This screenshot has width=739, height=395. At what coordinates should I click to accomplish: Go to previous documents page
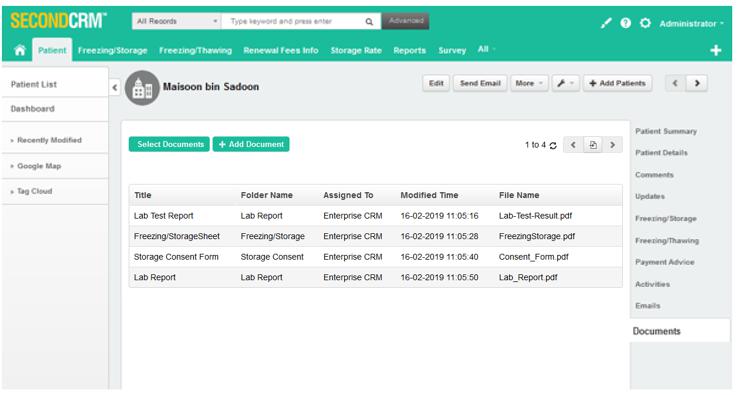[573, 145]
